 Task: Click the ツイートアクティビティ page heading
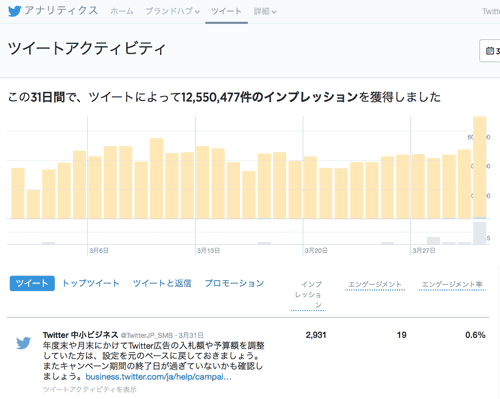(87, 49)
